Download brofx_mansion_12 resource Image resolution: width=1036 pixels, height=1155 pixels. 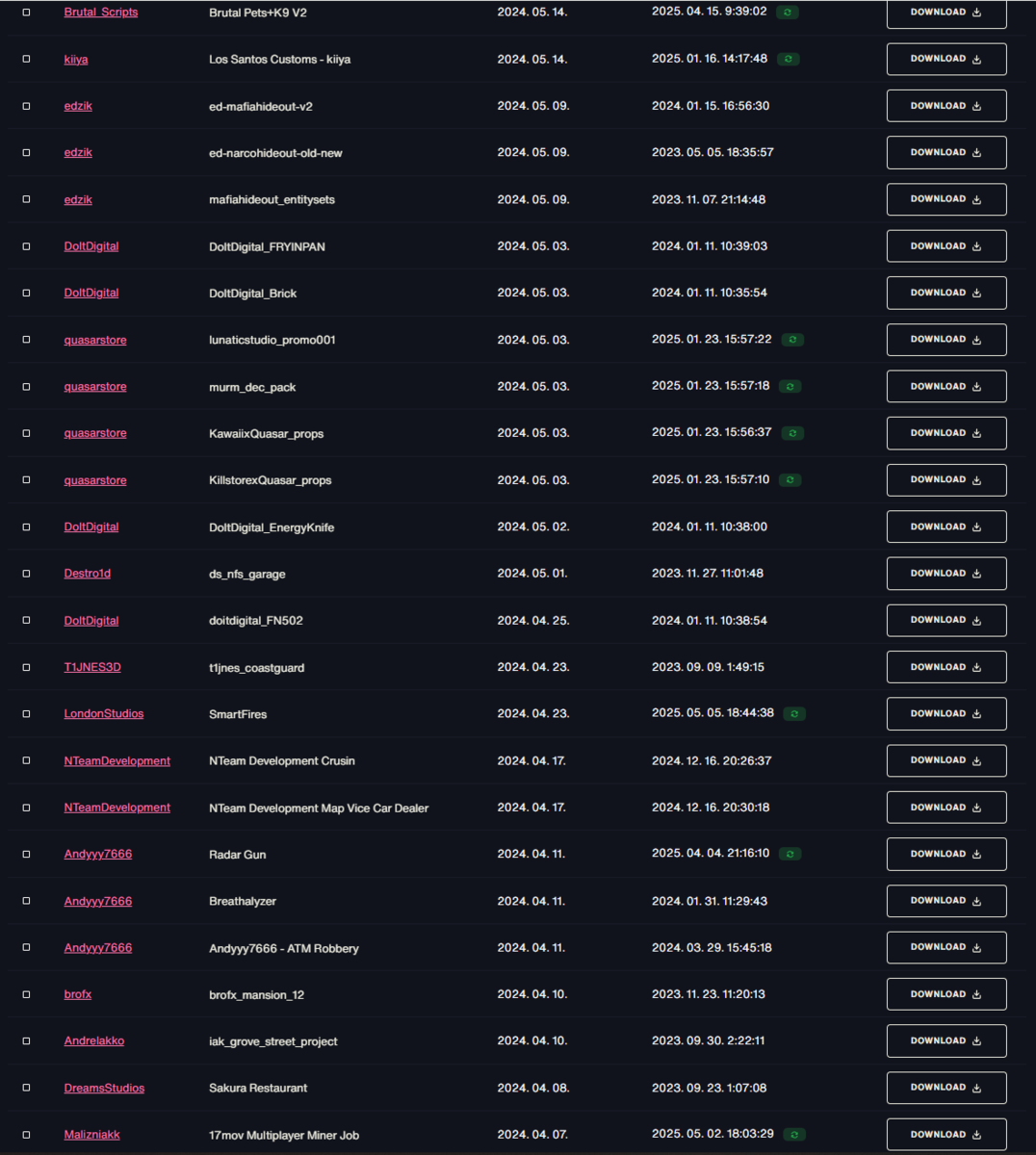(x=946, y=994)
